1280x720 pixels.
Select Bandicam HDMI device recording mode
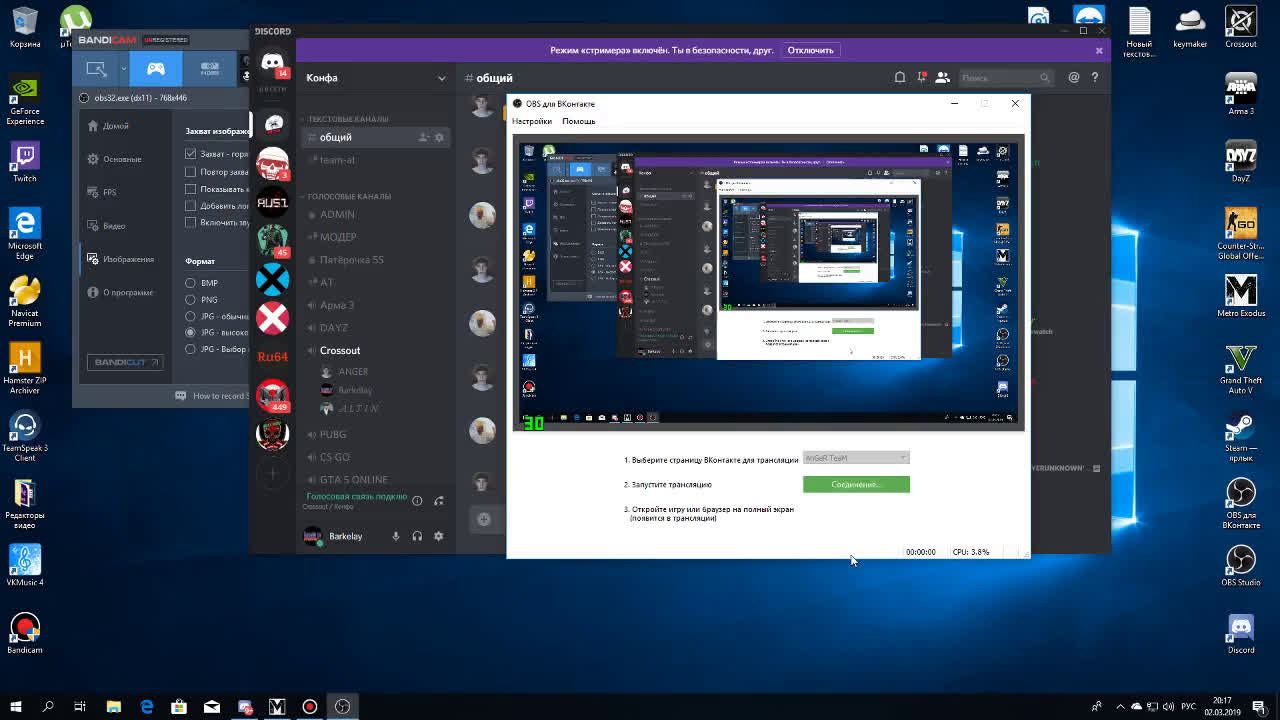click(209, 69)
